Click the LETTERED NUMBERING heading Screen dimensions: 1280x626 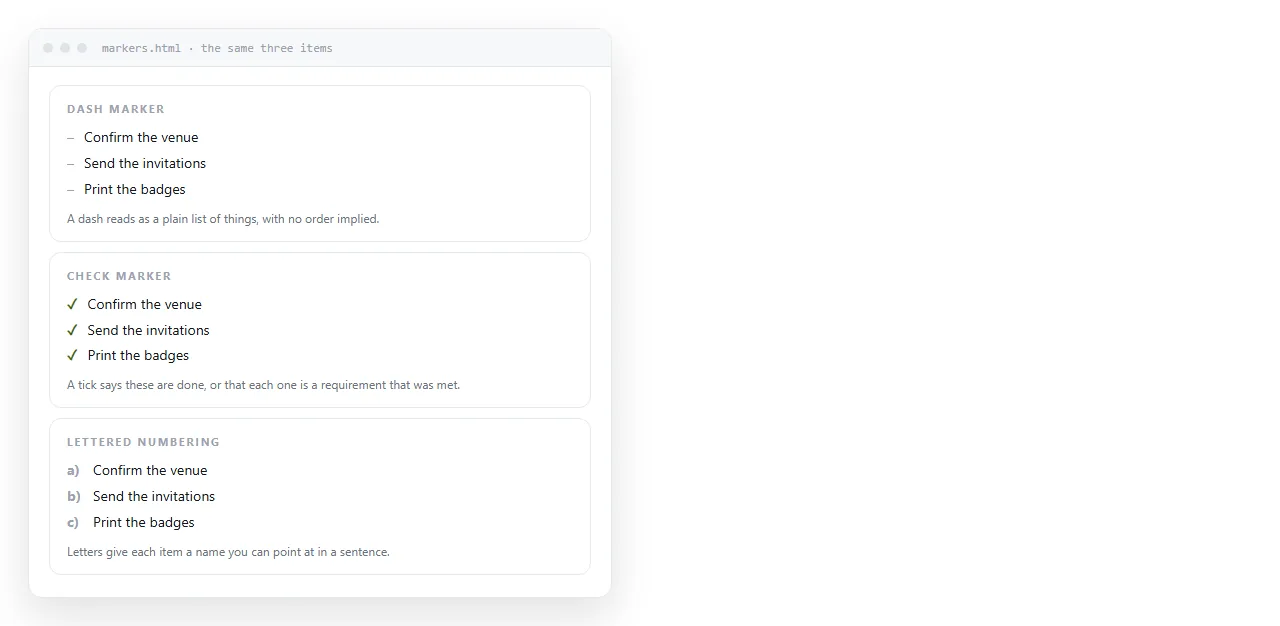coord(143,442)
